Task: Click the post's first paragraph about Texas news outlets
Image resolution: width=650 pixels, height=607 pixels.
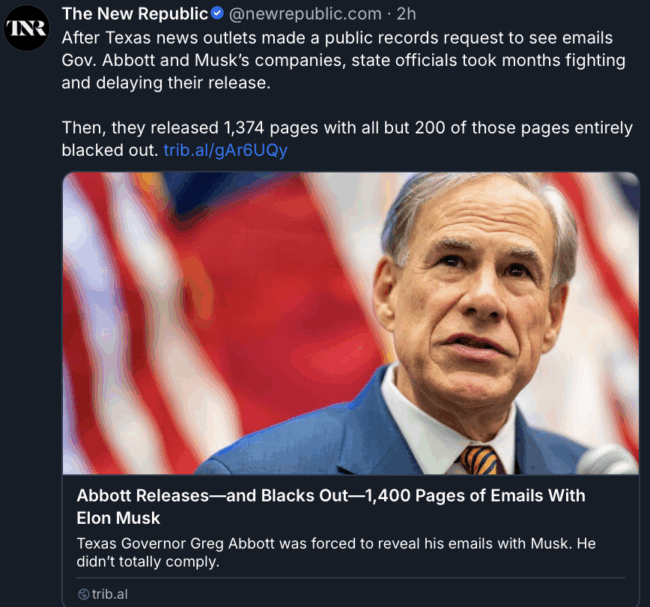Action: 342,60
